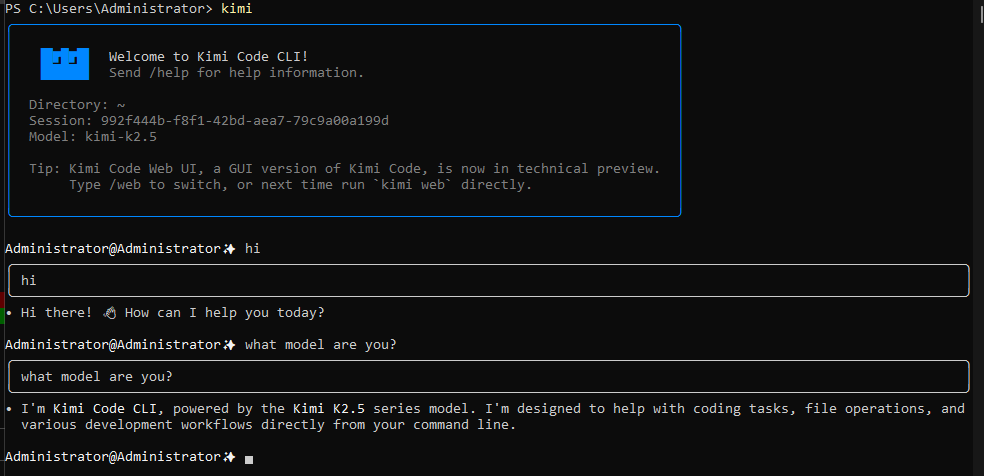Click inside the 'hi' message box
This screenshot has width=984, height=476.
(x=488, y=281)
